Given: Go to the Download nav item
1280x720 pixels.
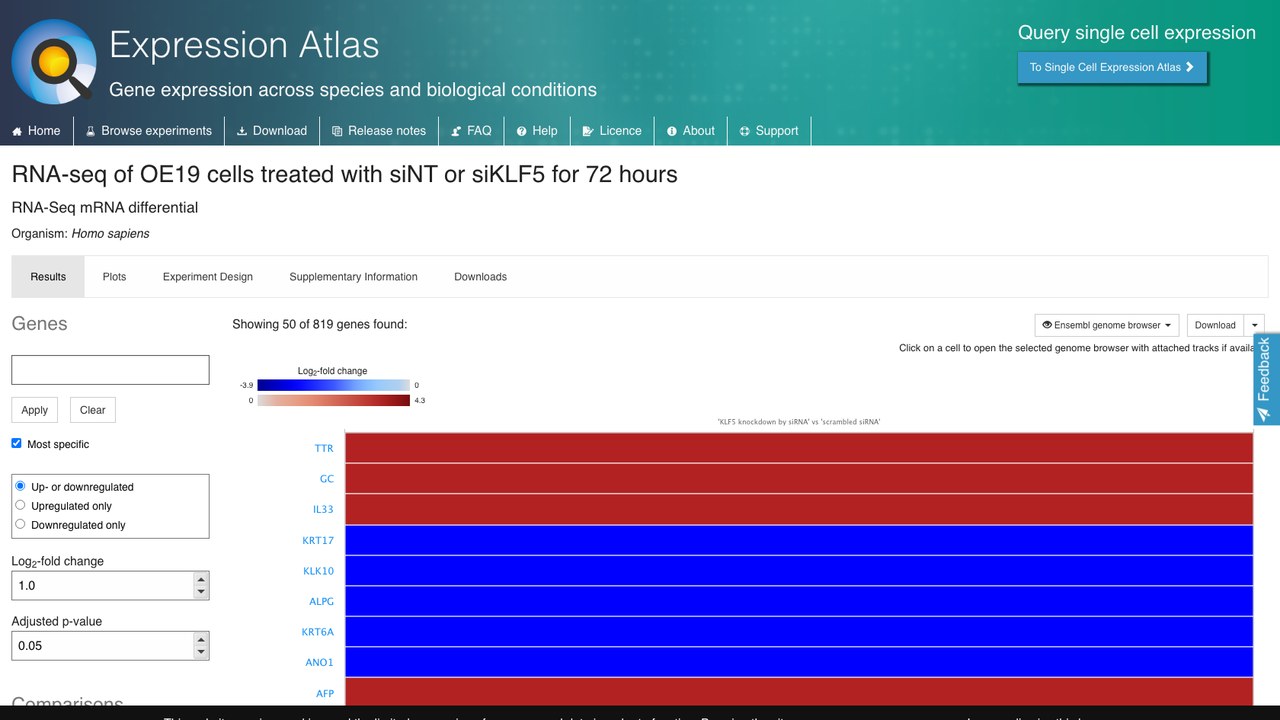Looking at the screenshot, I should tap(272, 131).
